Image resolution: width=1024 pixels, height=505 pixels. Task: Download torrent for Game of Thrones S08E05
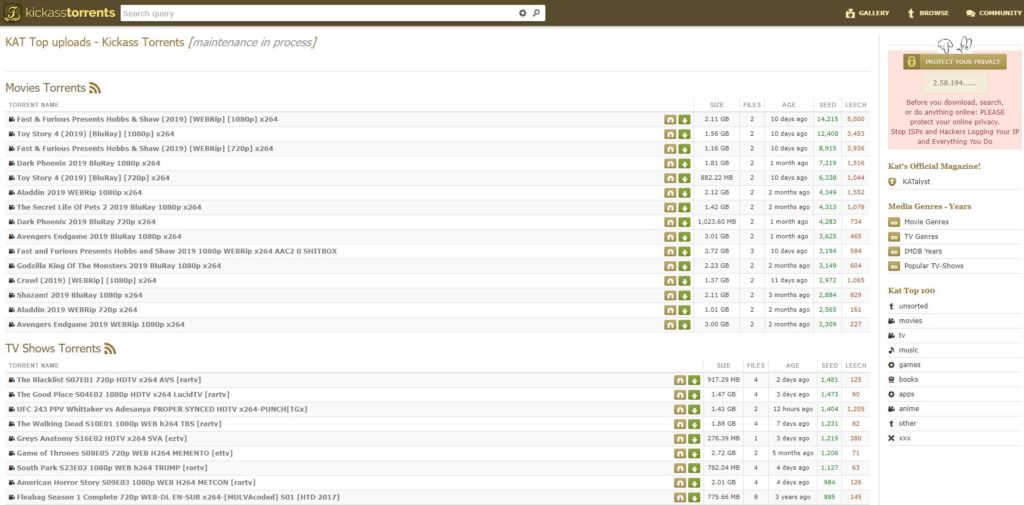694,453
